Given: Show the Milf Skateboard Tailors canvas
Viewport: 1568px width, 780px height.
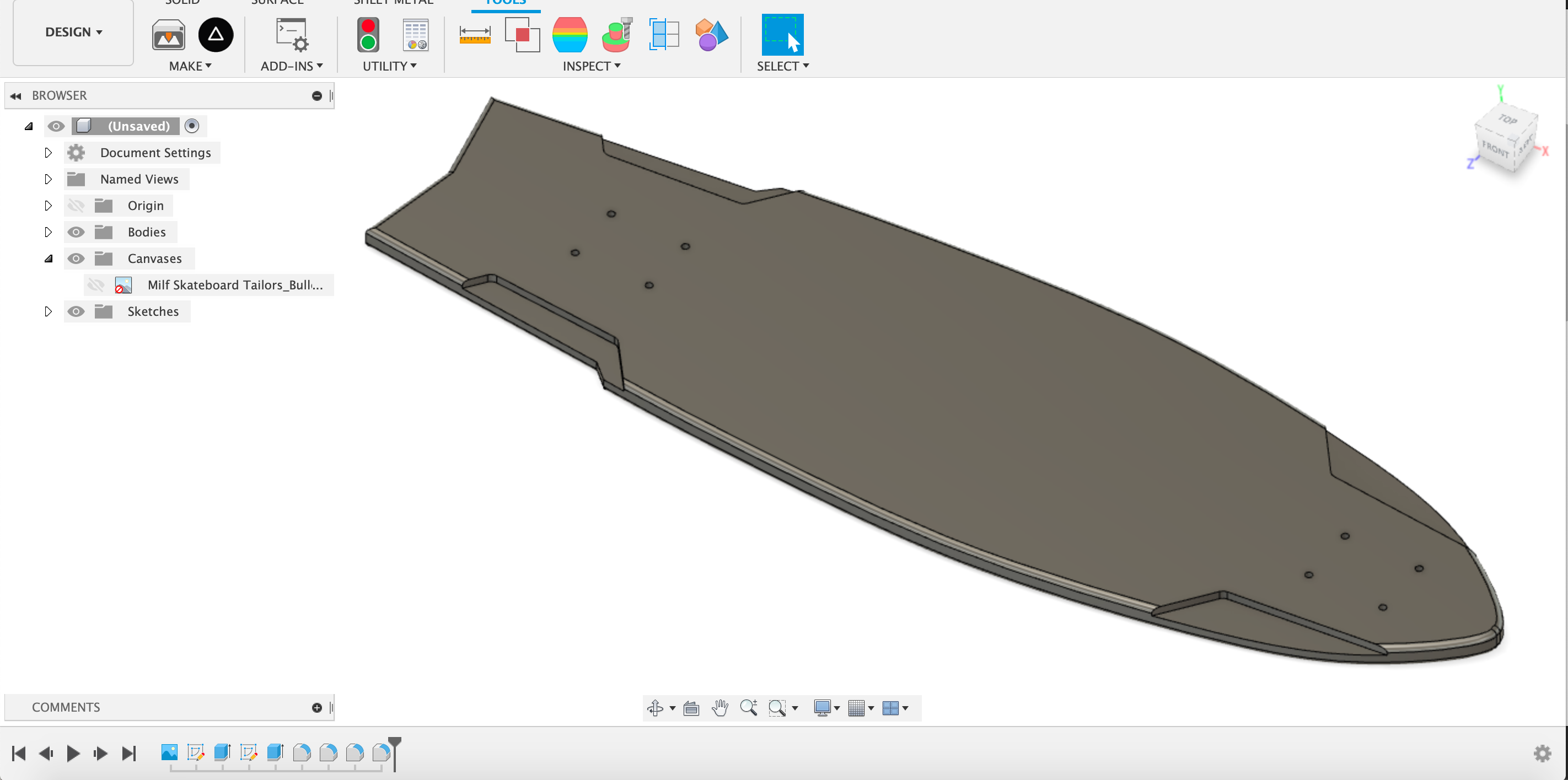Looking at the screenshot, I should 95,285.
